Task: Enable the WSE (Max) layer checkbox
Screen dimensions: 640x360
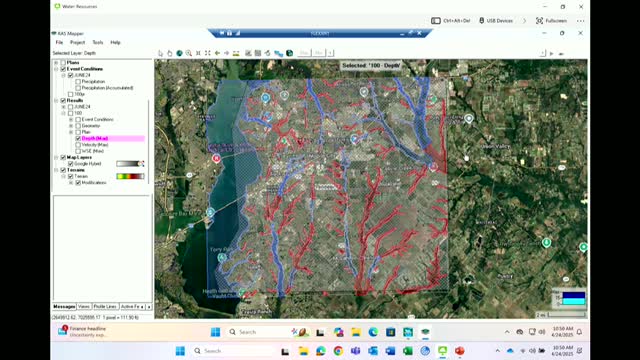Action: [78, 151]
